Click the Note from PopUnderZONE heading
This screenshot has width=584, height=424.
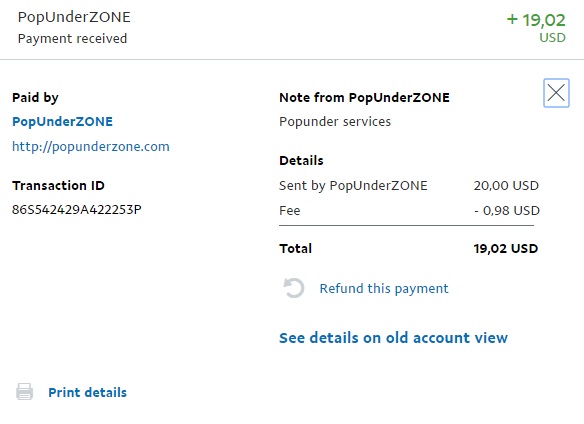click(365, 98)
